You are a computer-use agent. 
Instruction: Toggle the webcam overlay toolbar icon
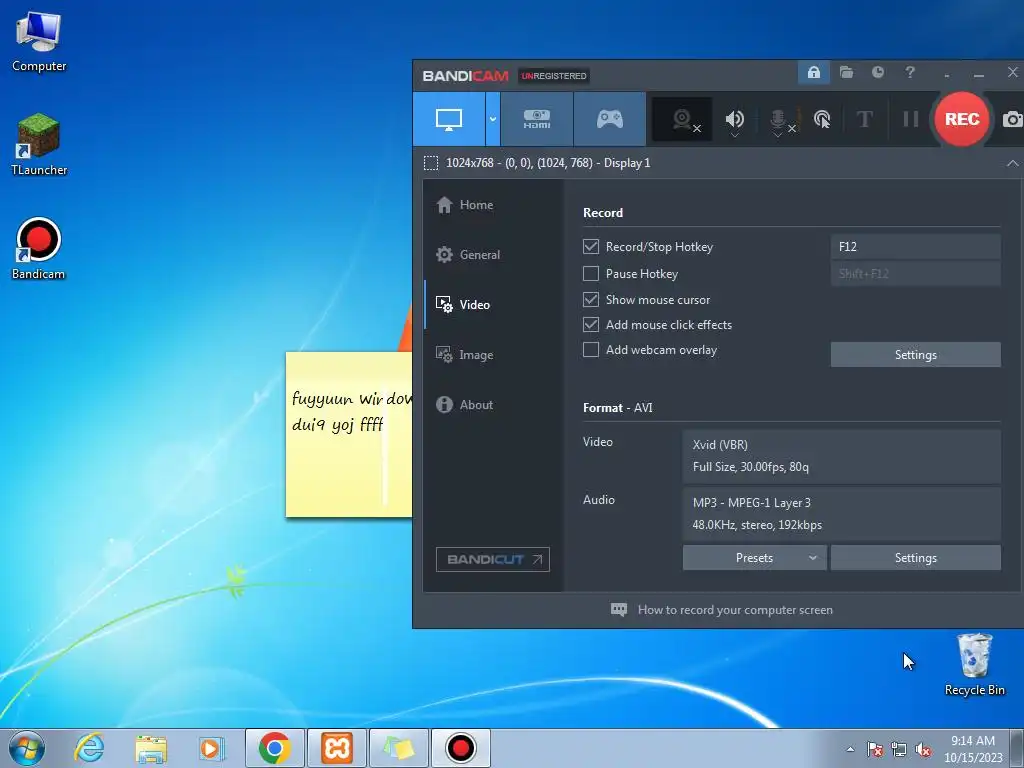[x=682, y=120]
